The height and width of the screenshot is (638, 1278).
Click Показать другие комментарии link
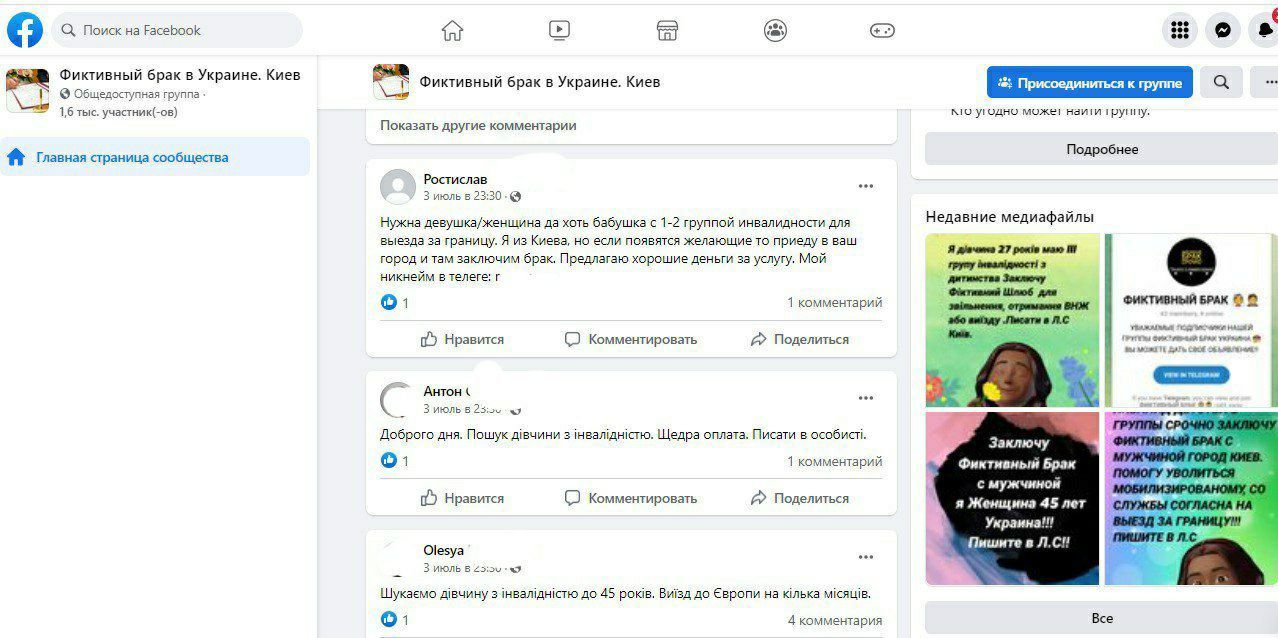[x=478, y=126]
